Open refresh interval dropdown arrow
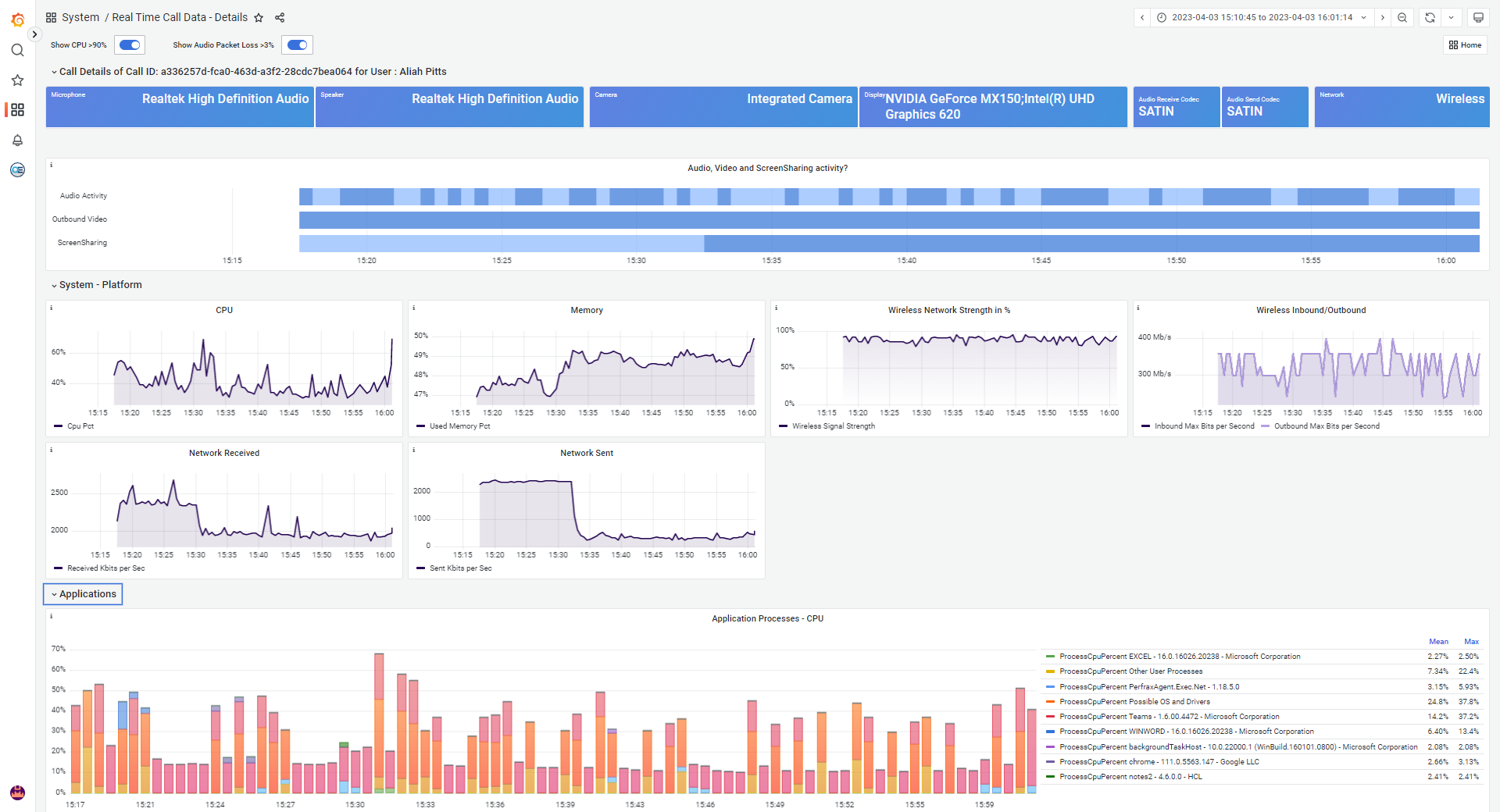This screenshot has height=812, width=1500. (1451, 17)
